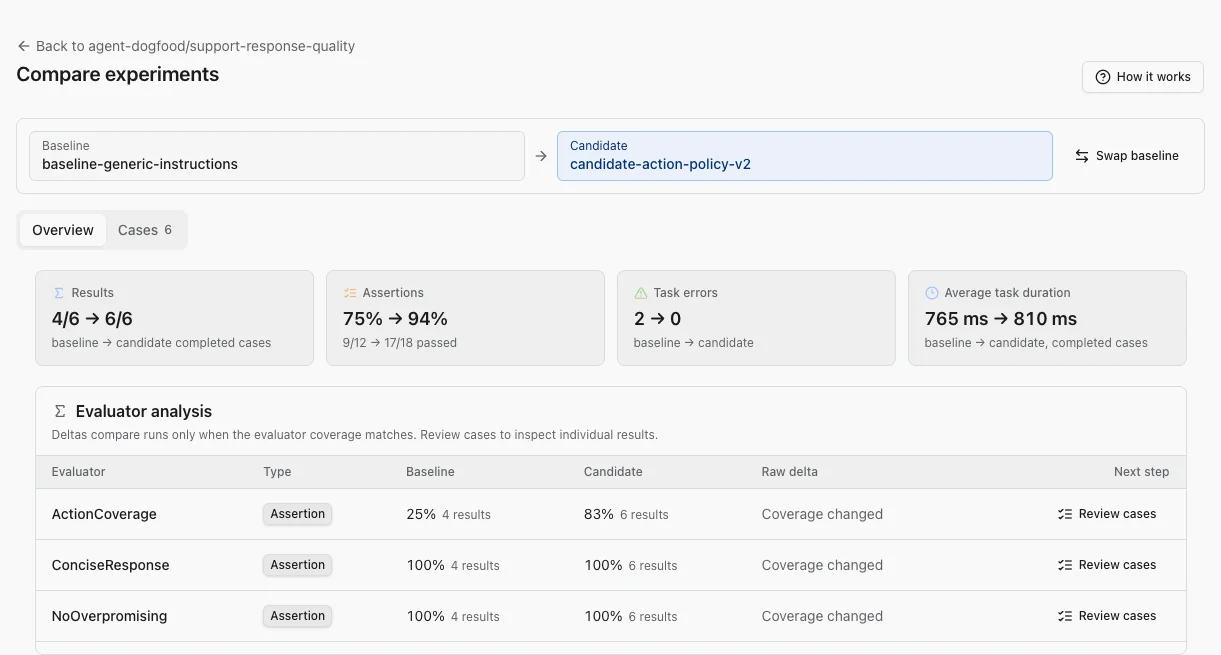
Task: Click the ActionCoverage evaluator name
Action: point(104,514)
